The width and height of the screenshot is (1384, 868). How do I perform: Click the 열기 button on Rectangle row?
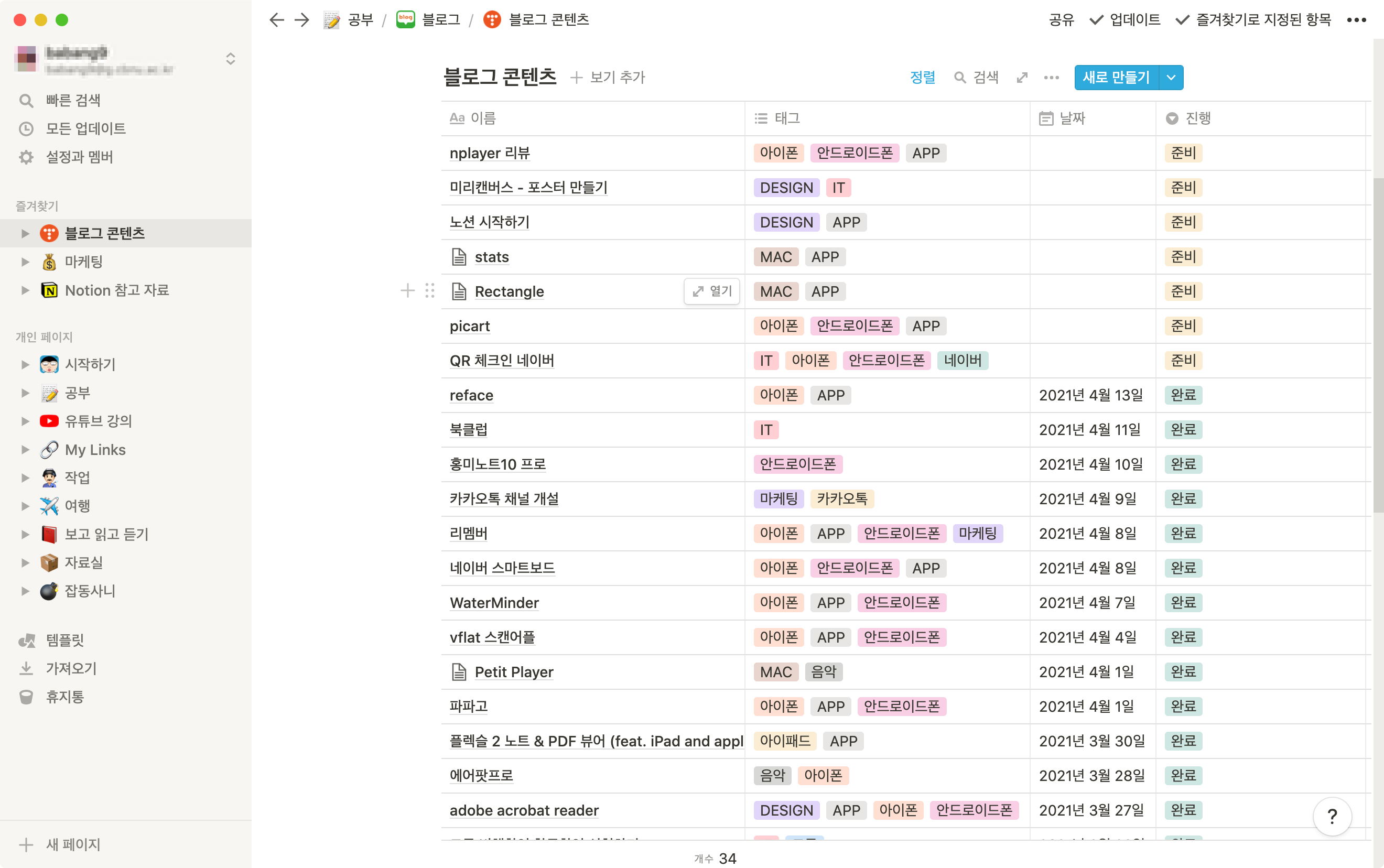712,291
